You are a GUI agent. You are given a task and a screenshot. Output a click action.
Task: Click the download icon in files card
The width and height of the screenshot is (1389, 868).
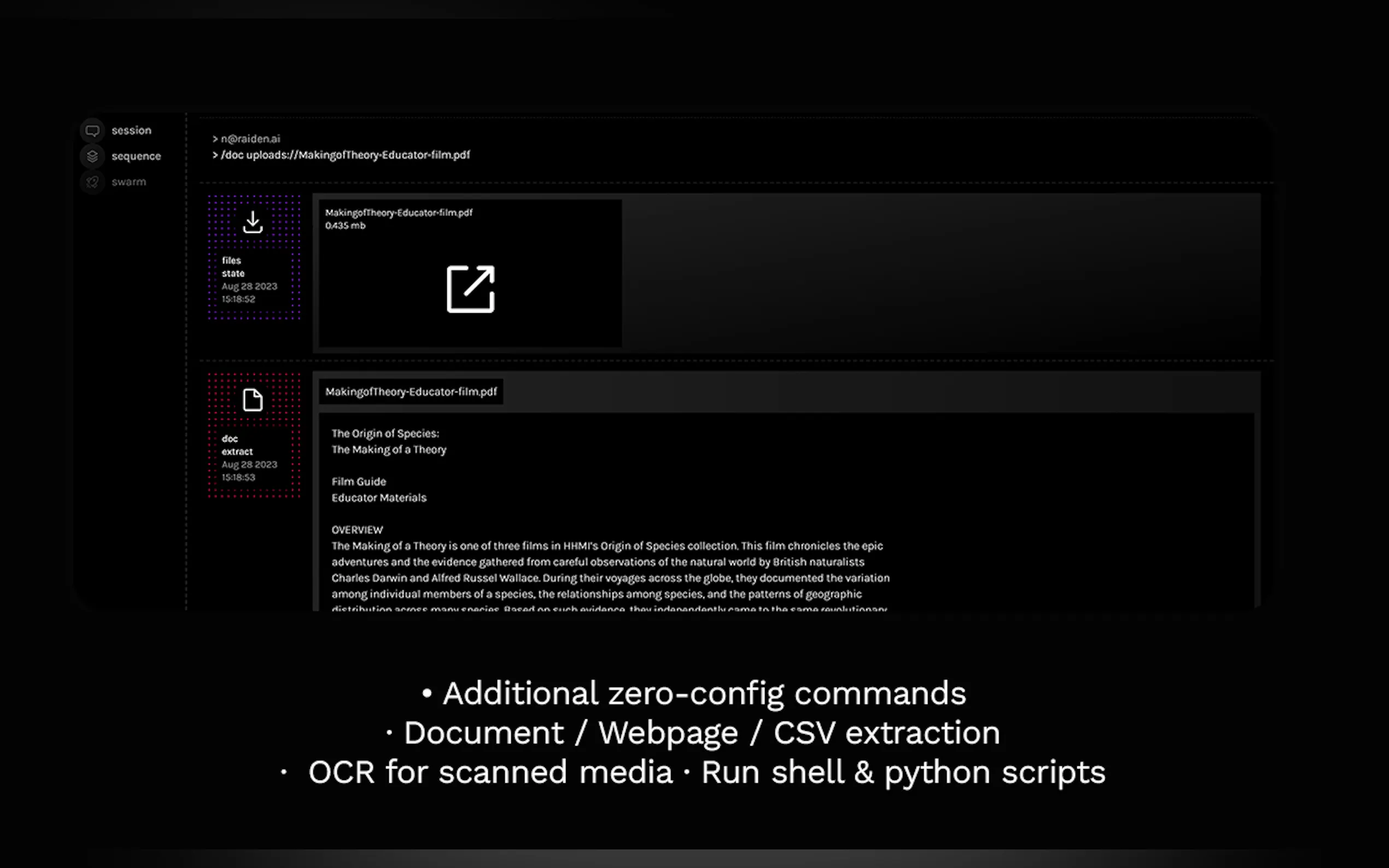point(253,222)
